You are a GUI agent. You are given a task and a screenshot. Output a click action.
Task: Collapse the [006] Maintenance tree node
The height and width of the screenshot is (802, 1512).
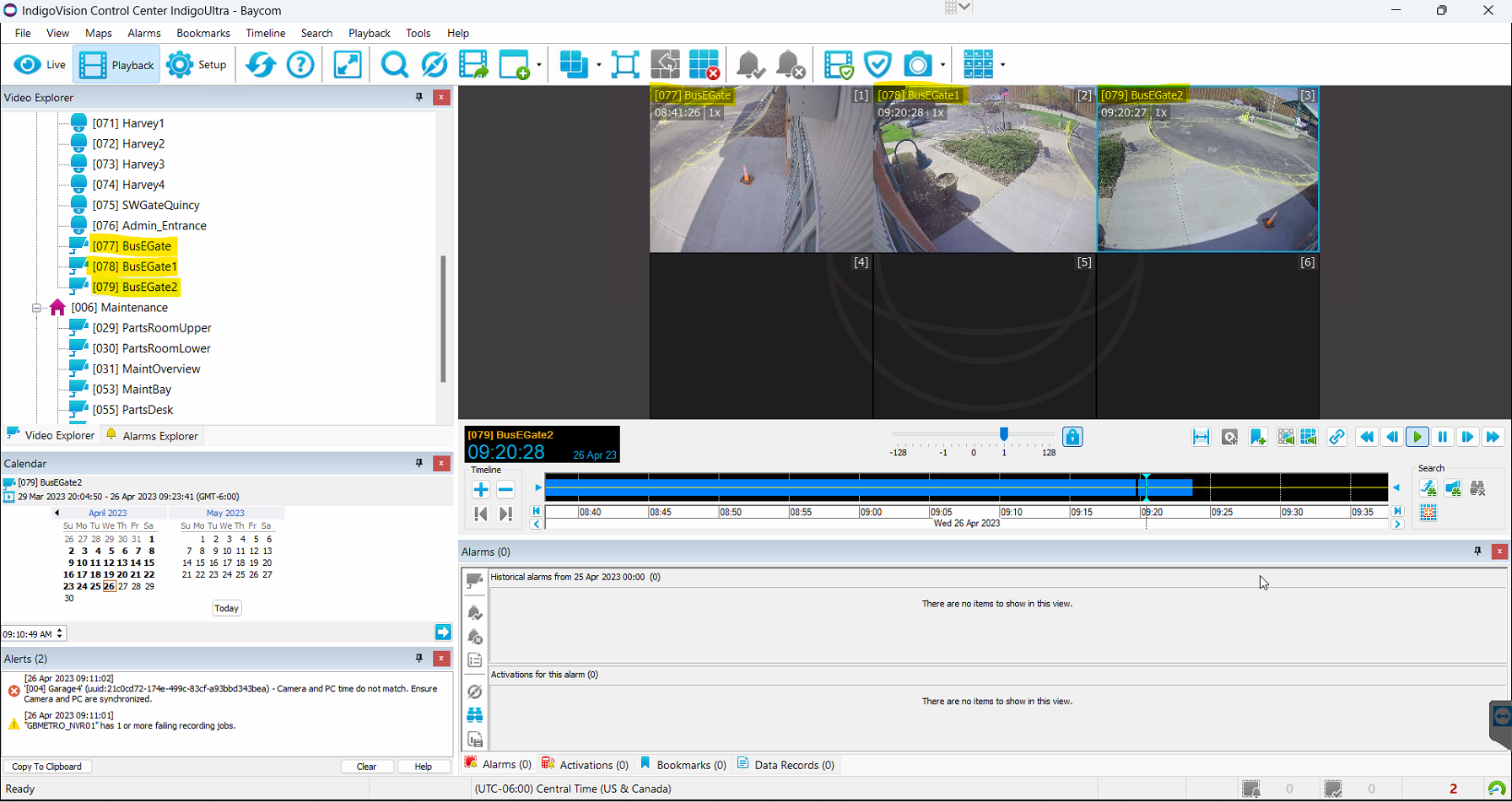pos(37,308)
